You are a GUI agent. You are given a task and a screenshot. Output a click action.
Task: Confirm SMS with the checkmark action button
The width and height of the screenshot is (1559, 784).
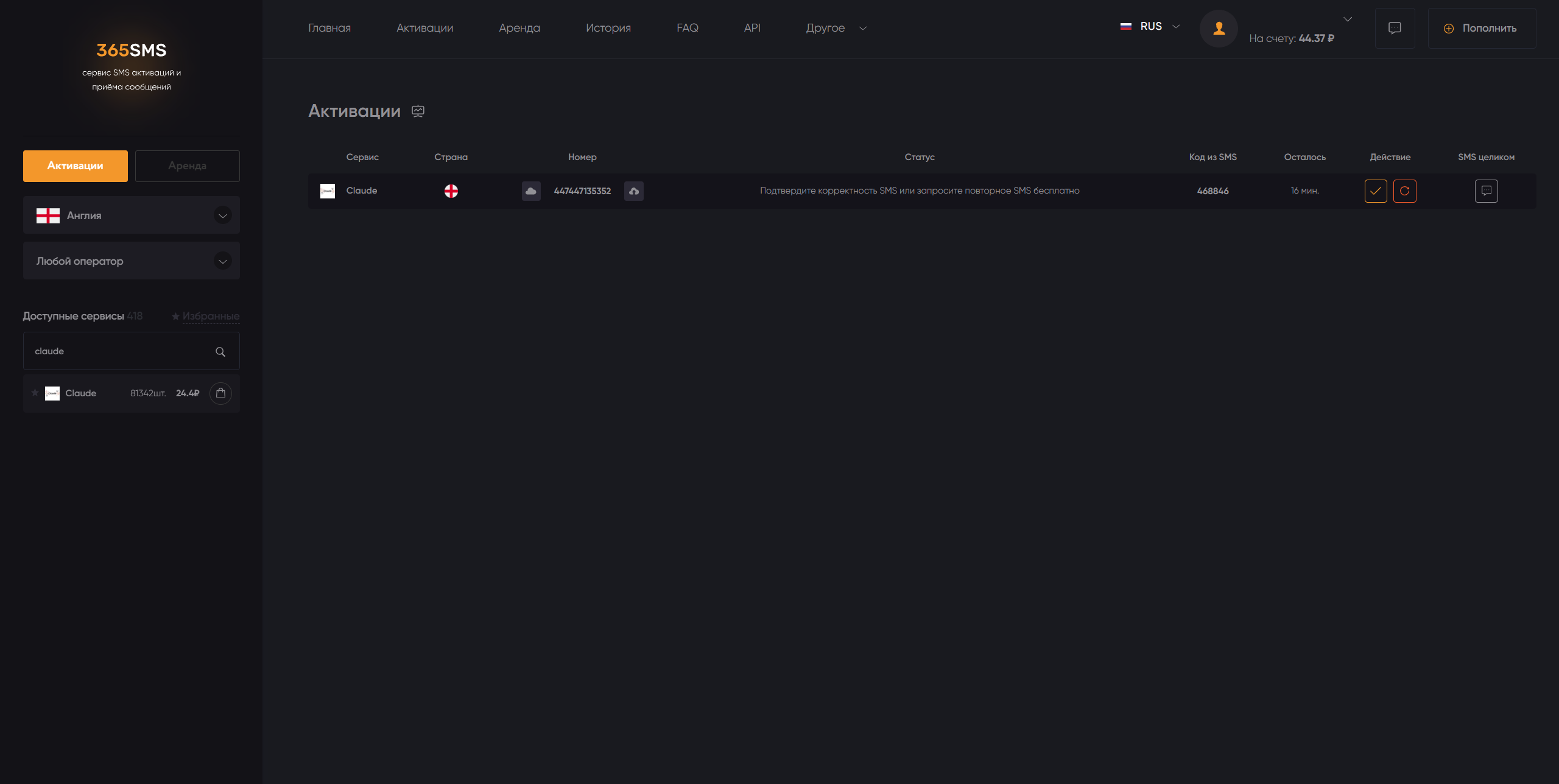click(1376, 191)
